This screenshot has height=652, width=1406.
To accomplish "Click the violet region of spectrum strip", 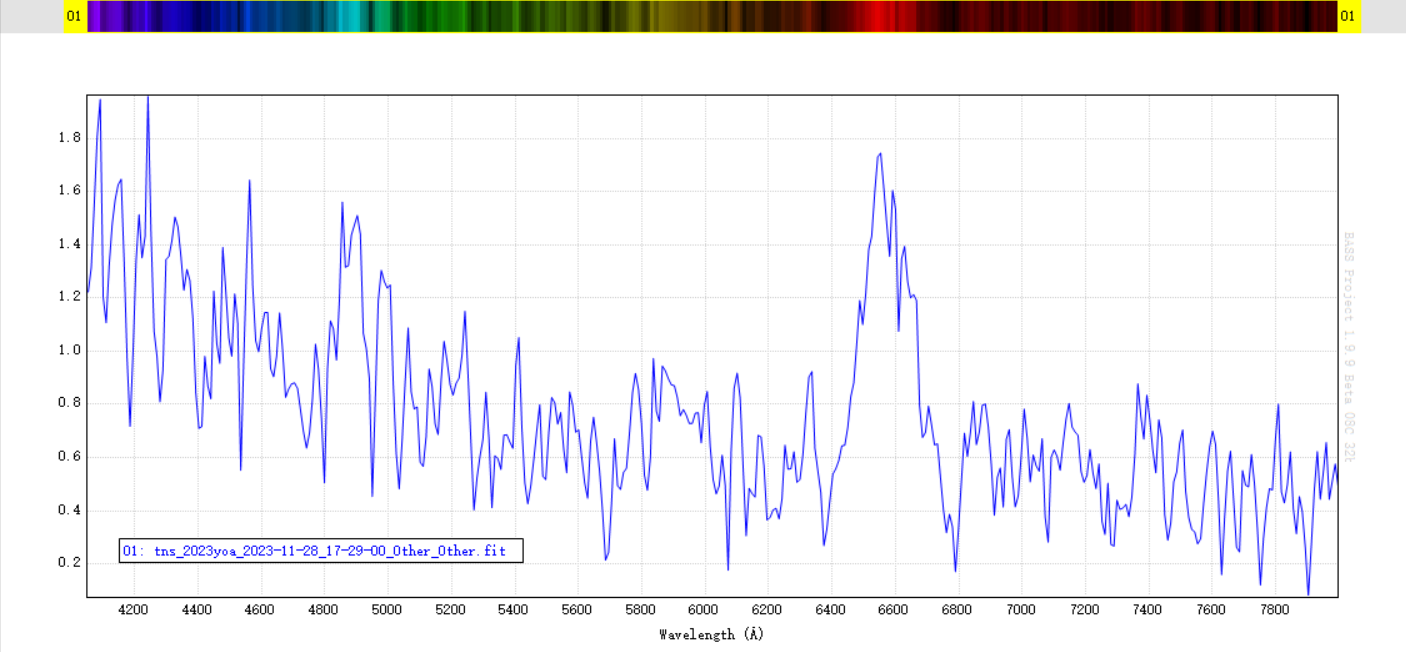I will click(x=110, y=16).
